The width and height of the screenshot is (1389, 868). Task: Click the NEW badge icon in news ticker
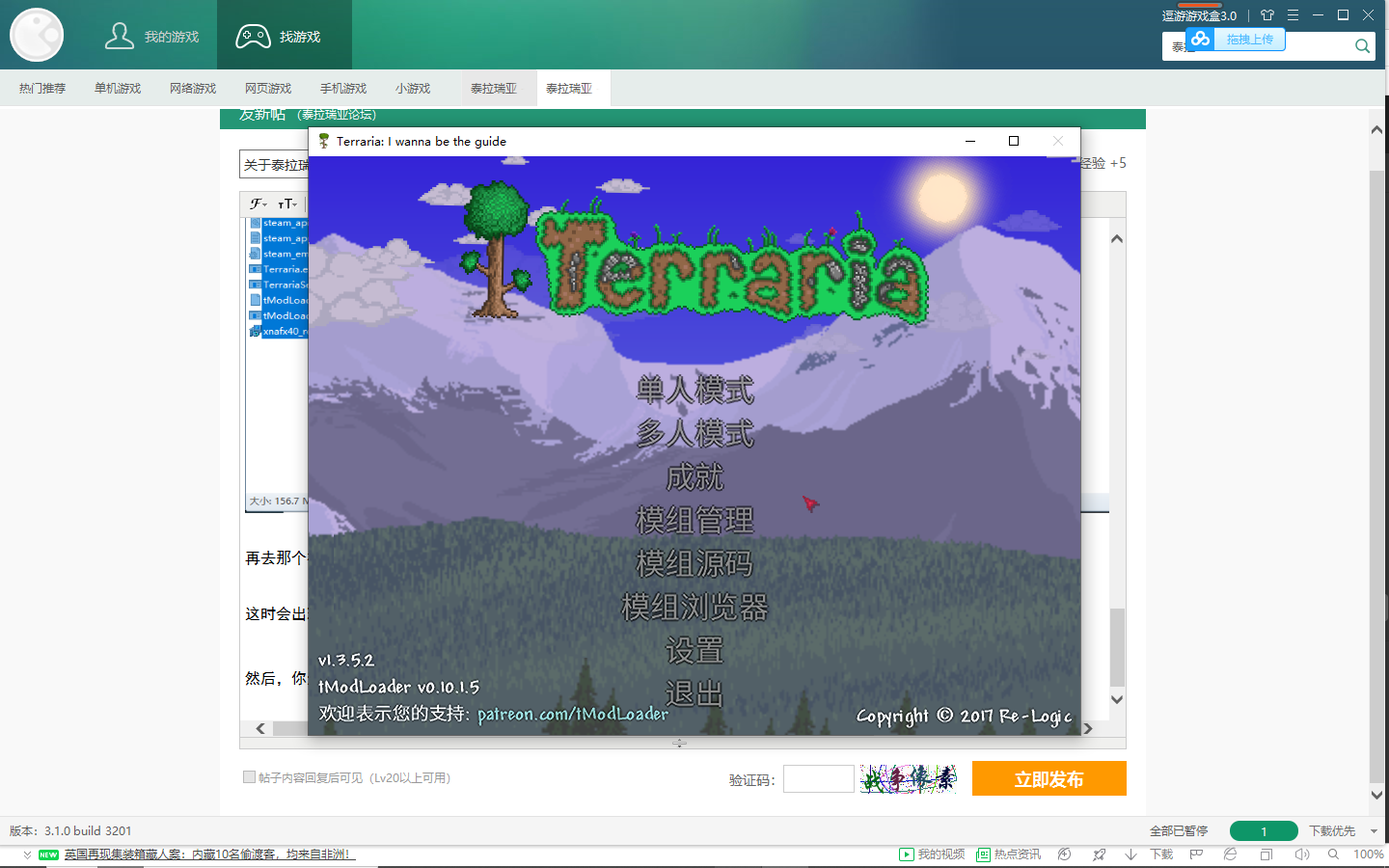point(48,854)
